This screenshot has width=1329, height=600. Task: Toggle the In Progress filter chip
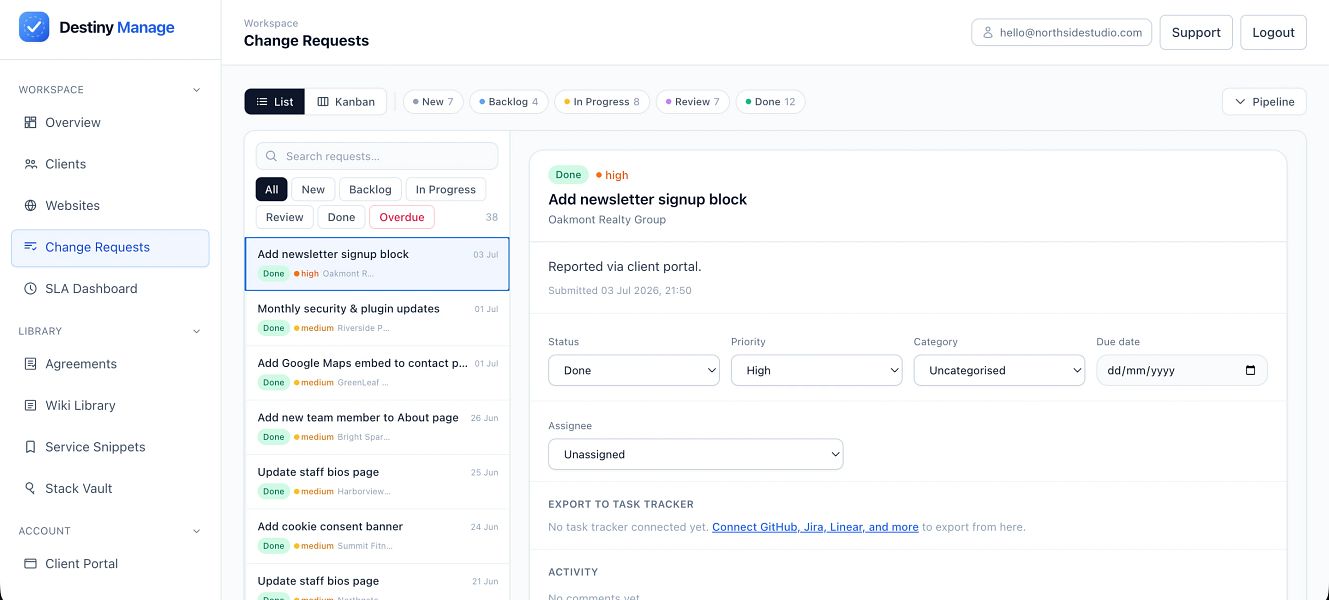[446, 189]
